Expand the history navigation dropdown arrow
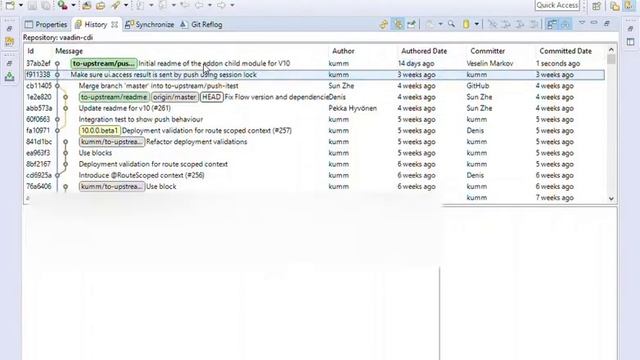 (x=440, y=24)
